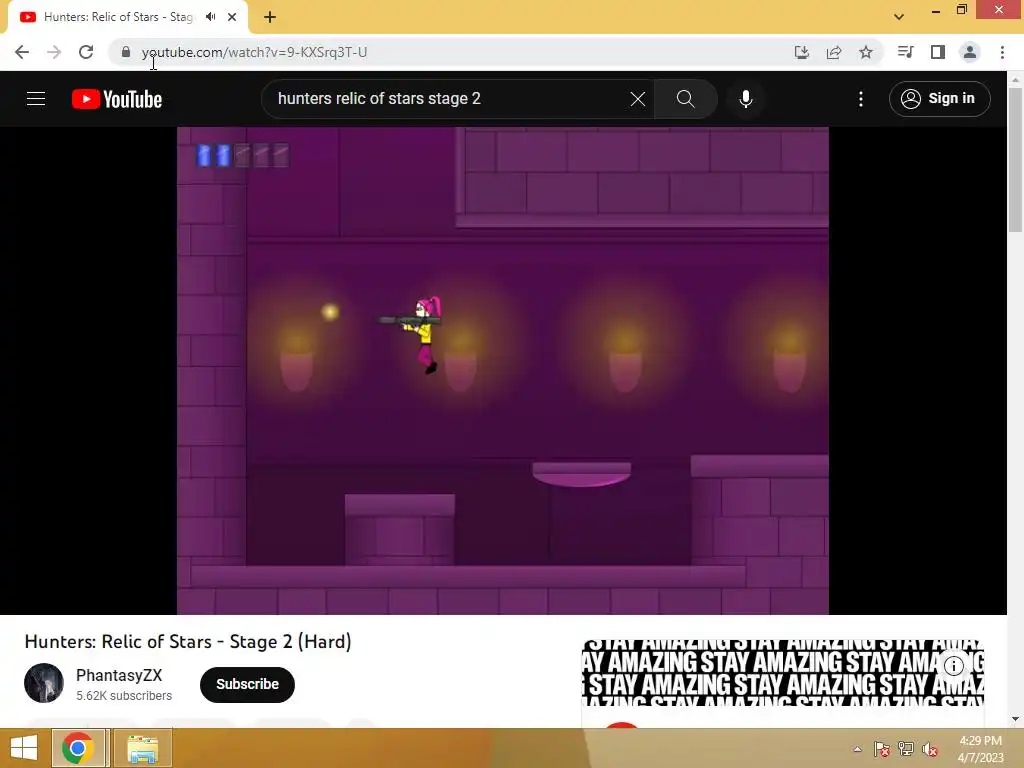Click the scrollbar down arrow
Viewport: 1024px width, 768px height.
click(x=1015, y=719)
